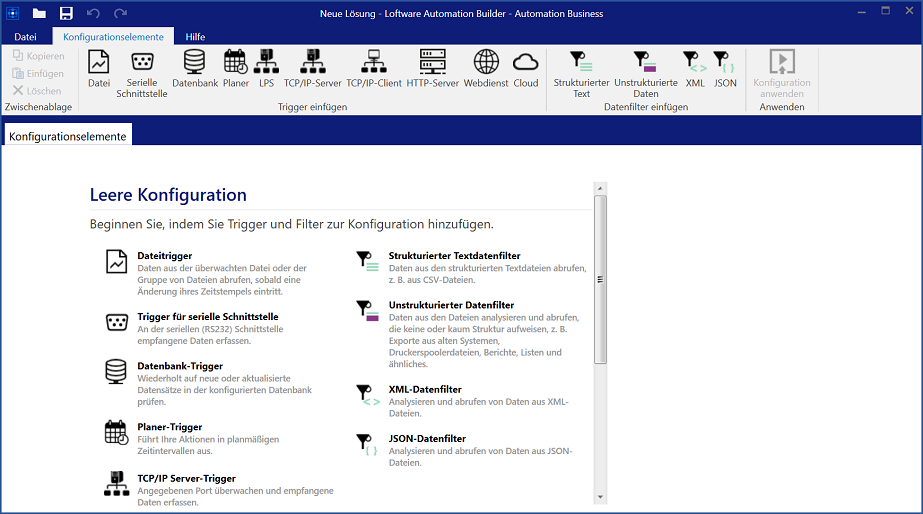Click the save icon in title bar
The image size is (923, 514).
coord(66,13)
